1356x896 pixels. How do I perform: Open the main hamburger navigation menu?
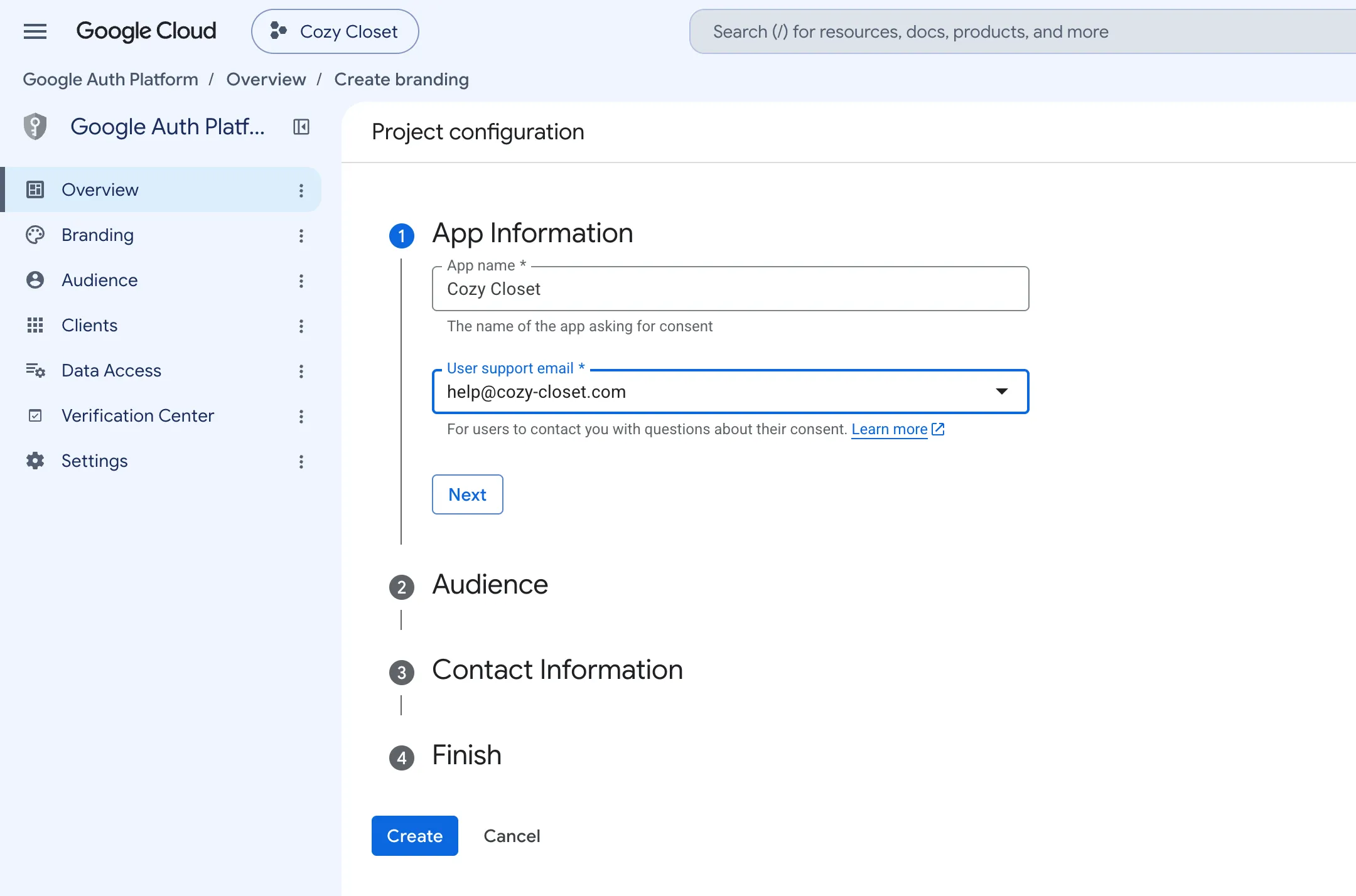[x=35, y=31]
